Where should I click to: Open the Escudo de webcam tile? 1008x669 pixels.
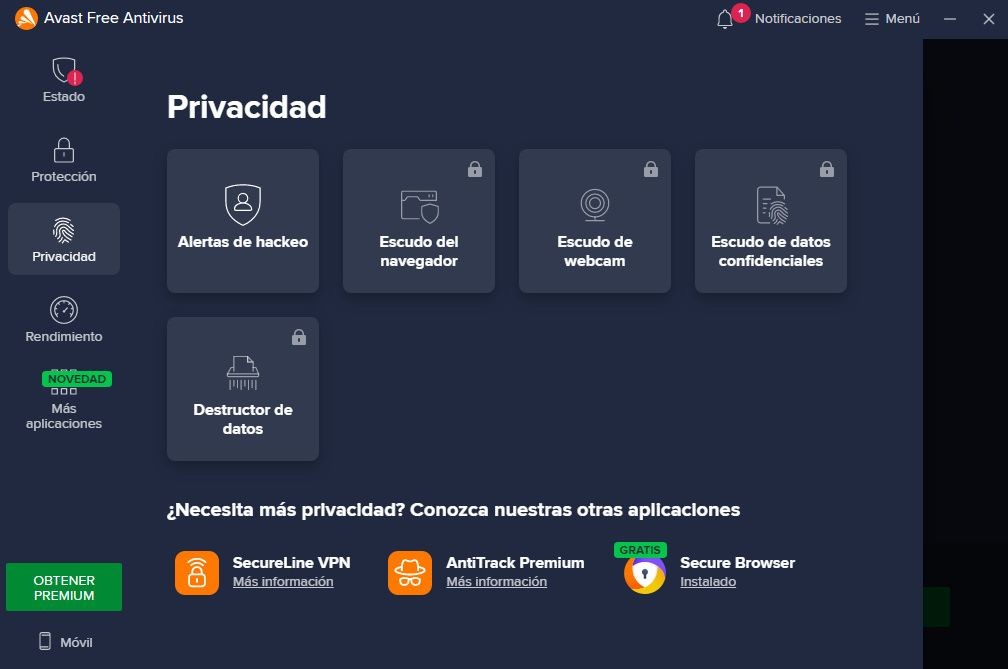pos(595,221)
